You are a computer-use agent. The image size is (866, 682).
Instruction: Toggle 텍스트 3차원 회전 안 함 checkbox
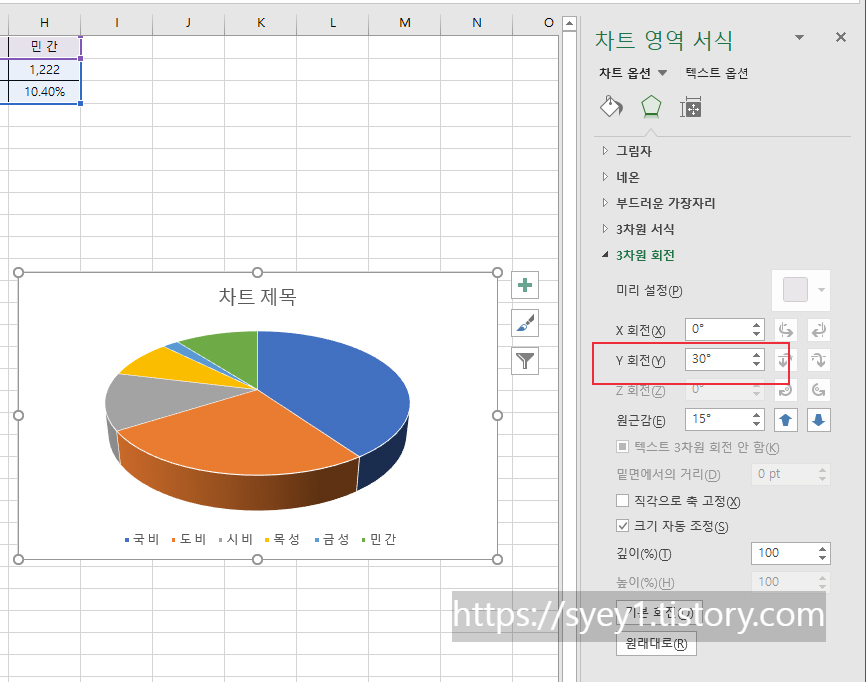(x=622, y=446)
